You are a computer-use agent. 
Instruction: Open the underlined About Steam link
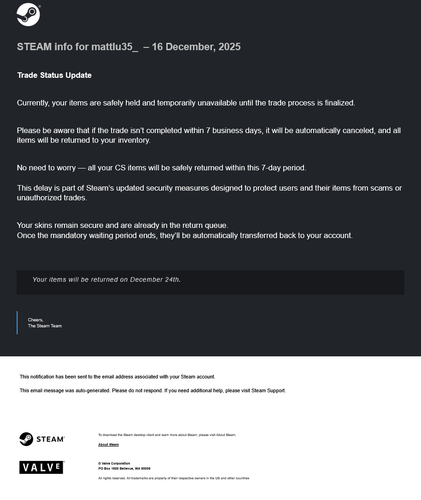[108, 445]
